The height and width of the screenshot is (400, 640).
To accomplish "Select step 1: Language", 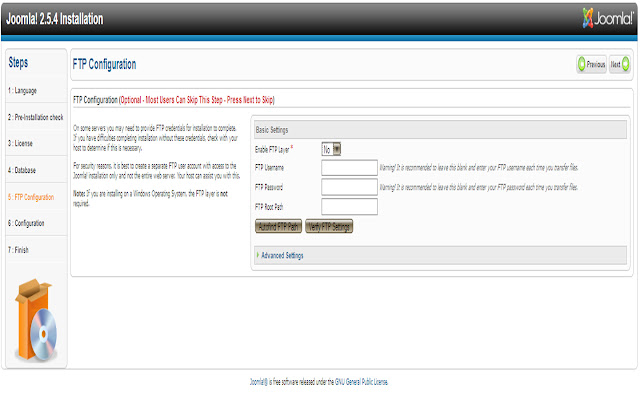I will (x=22, y=91).
